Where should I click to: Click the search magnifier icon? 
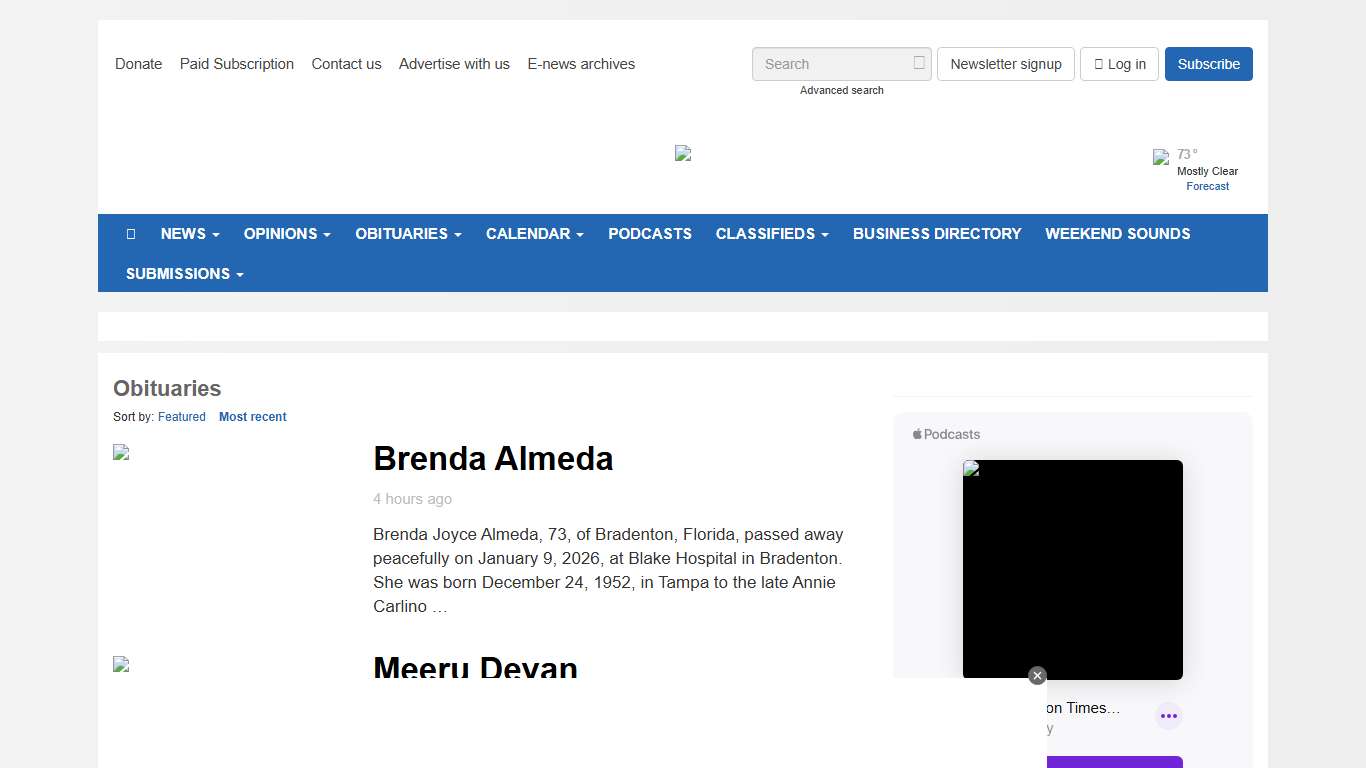[919, 63]
